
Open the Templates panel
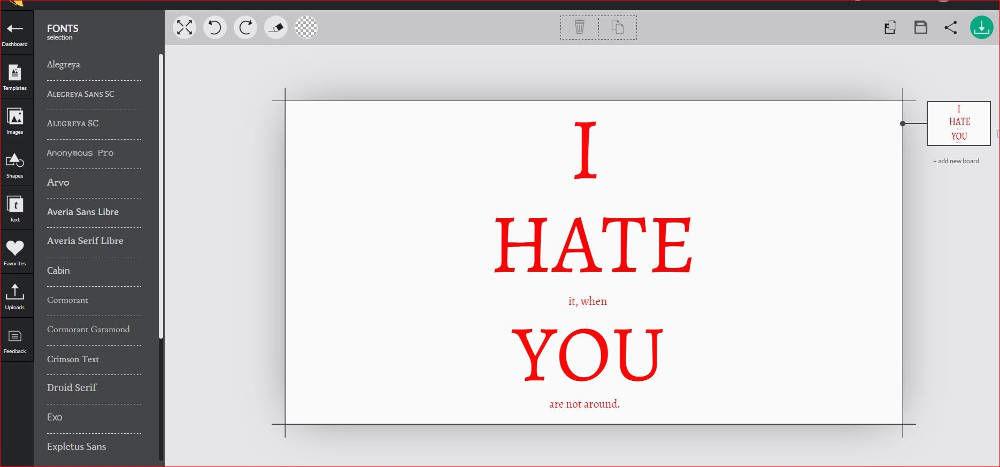click(x=15, y=77)
